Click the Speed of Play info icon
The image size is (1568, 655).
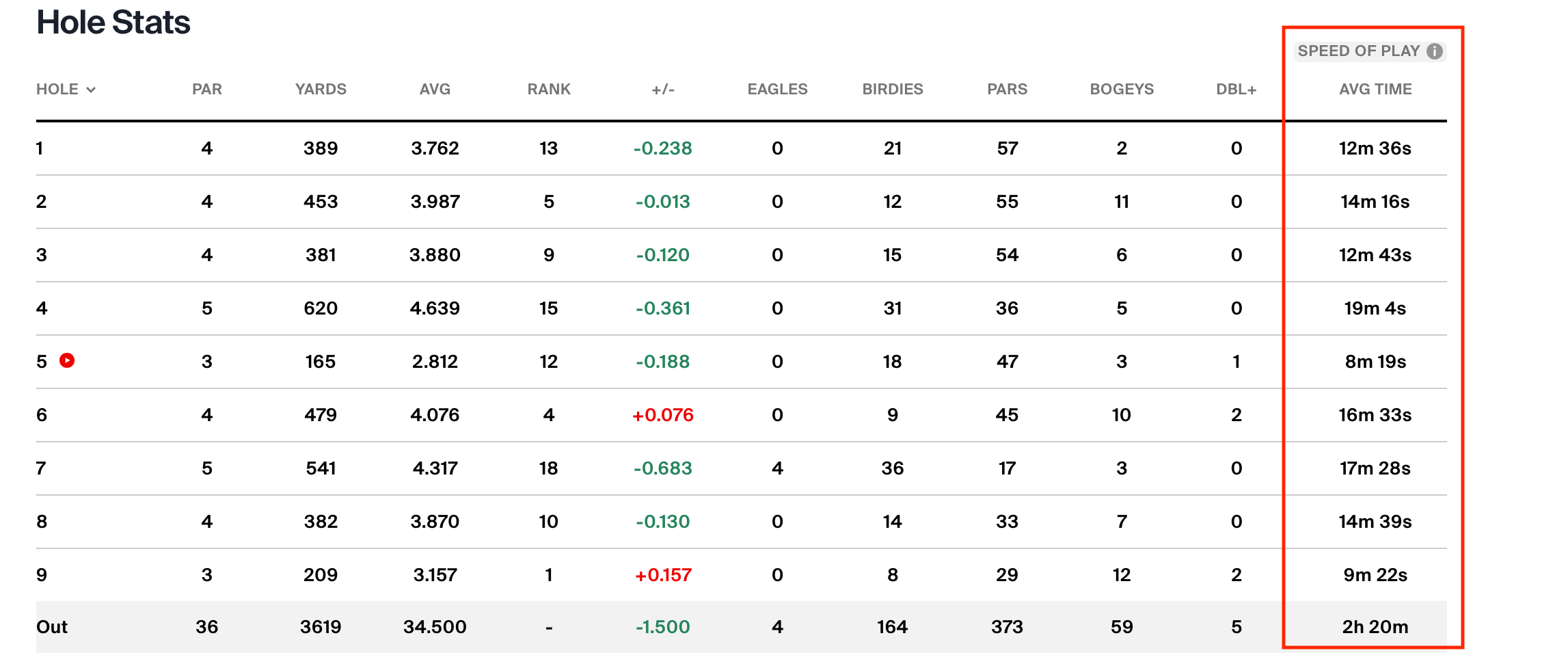[x=1435, y=51]
